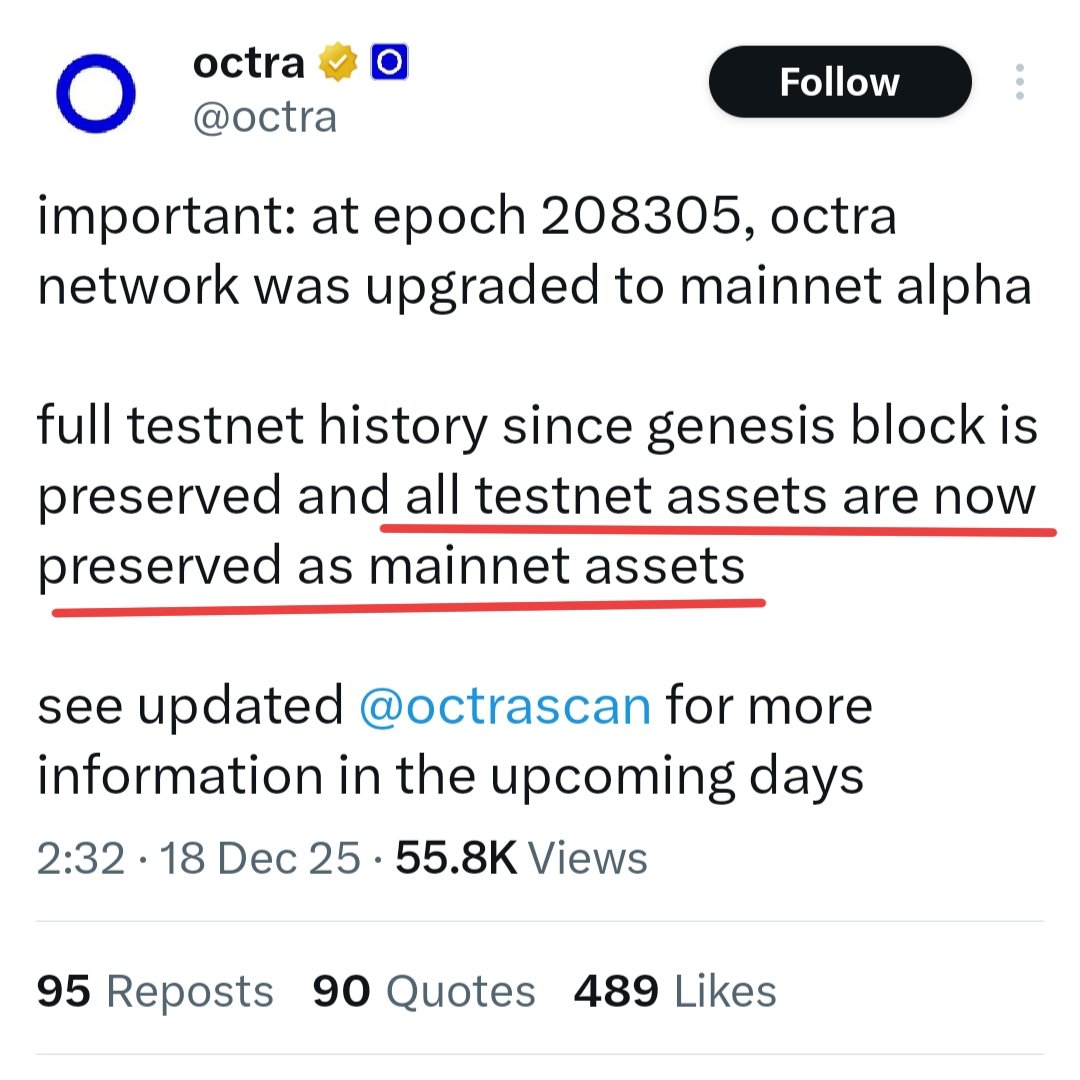The width and height of the screenshot is (1080, 1080).
Task: Open the octra display name
Action: pos(248,65)
